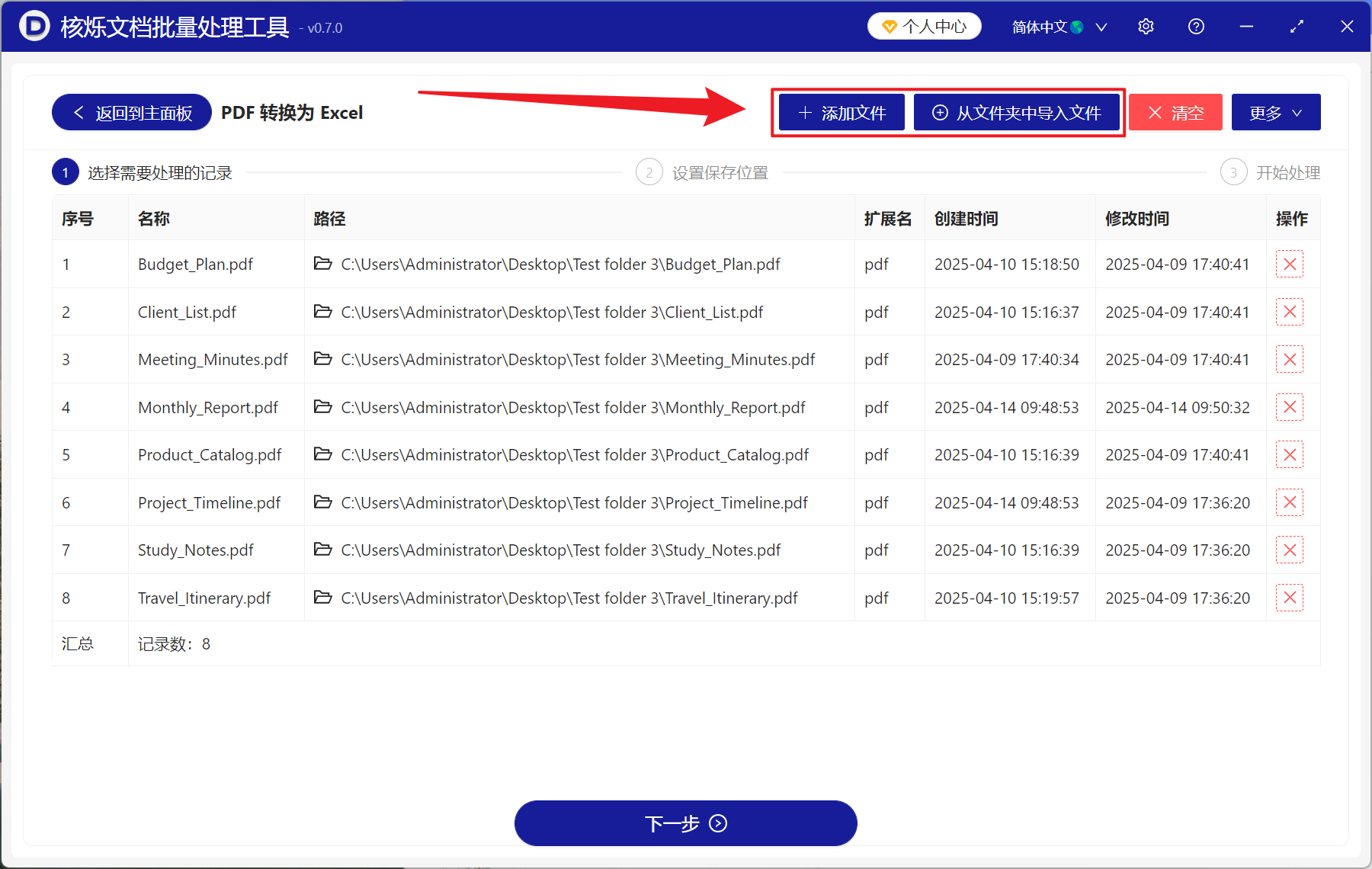Open the help question mark icon

point(1196,27)
